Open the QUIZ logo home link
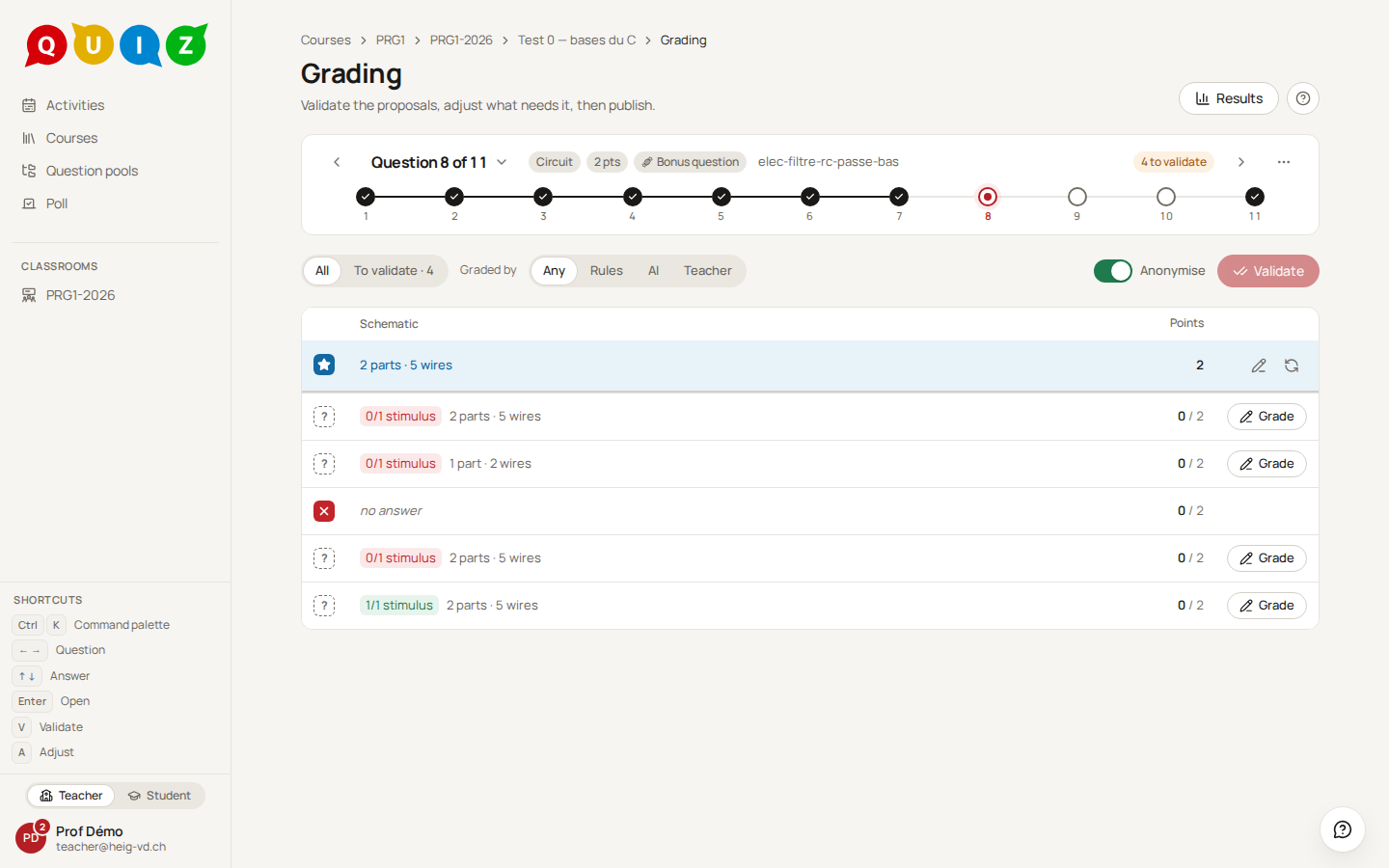 116,44
